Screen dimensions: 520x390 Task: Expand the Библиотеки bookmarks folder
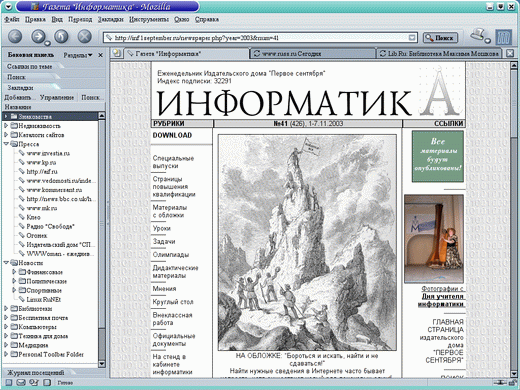click(x=6, y=308)
